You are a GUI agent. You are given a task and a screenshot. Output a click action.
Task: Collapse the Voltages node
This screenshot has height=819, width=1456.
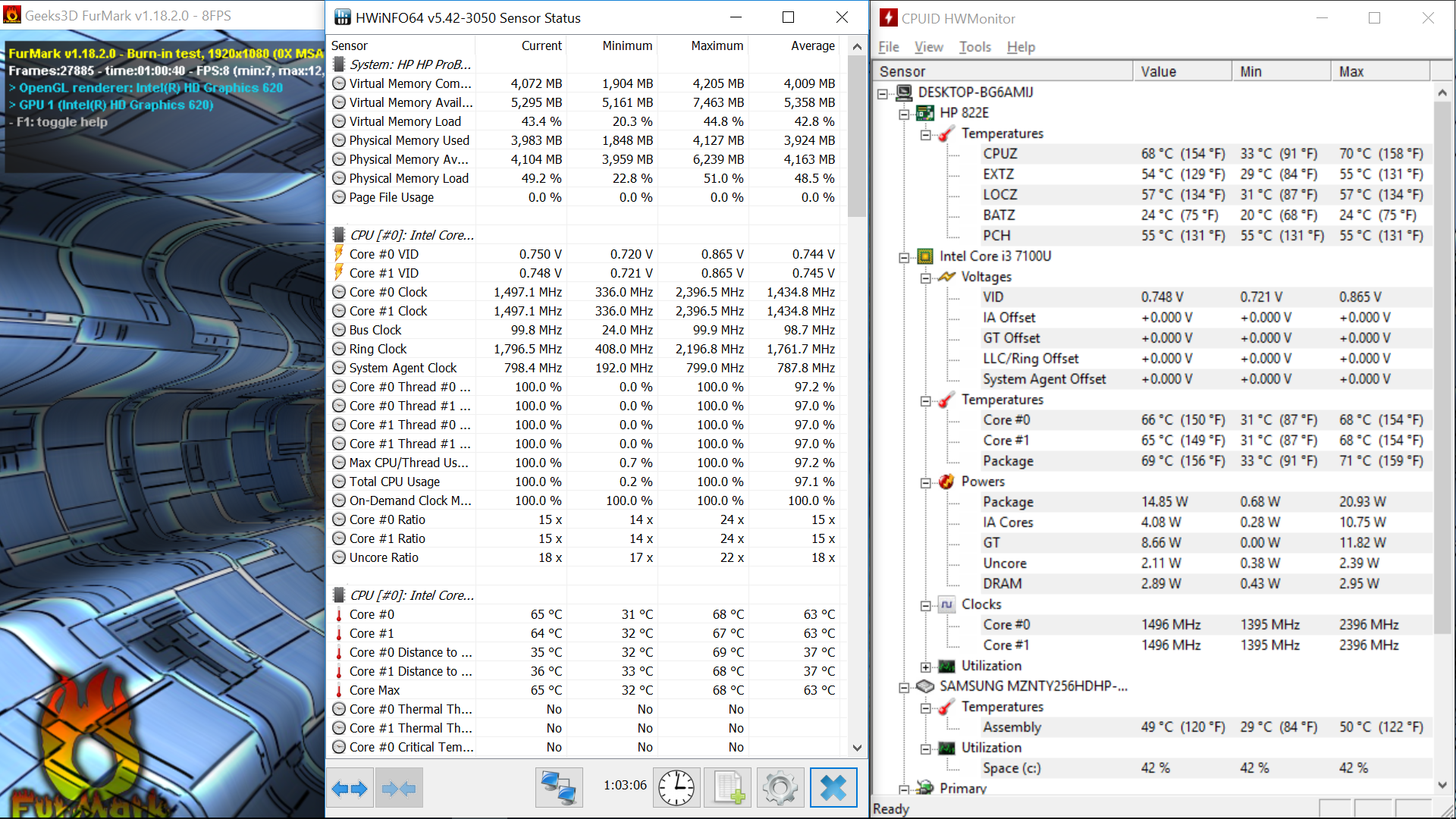pos(925,278)
